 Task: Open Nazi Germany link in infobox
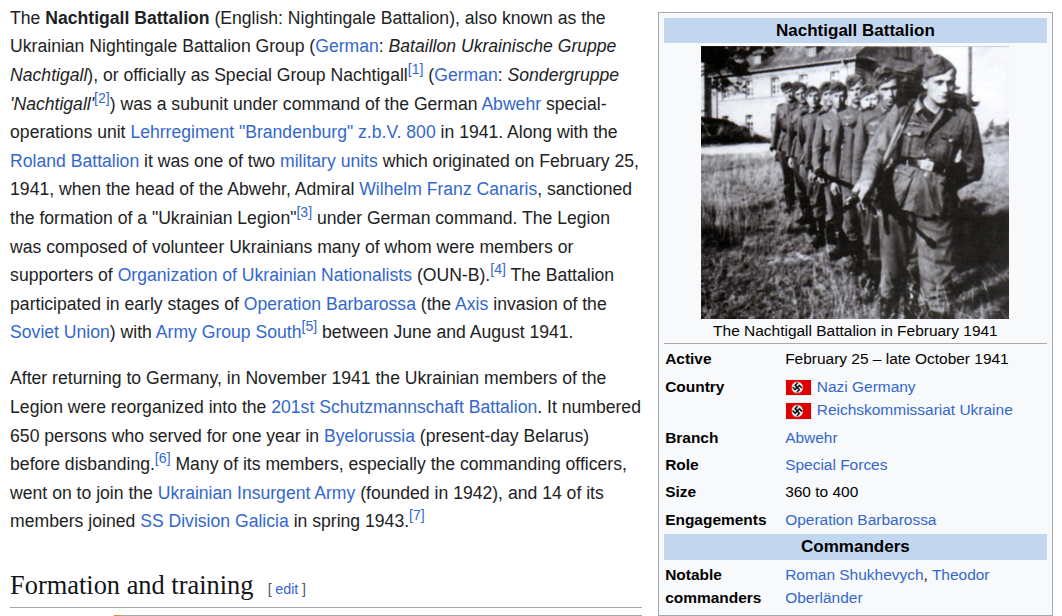tap(866, 387)
